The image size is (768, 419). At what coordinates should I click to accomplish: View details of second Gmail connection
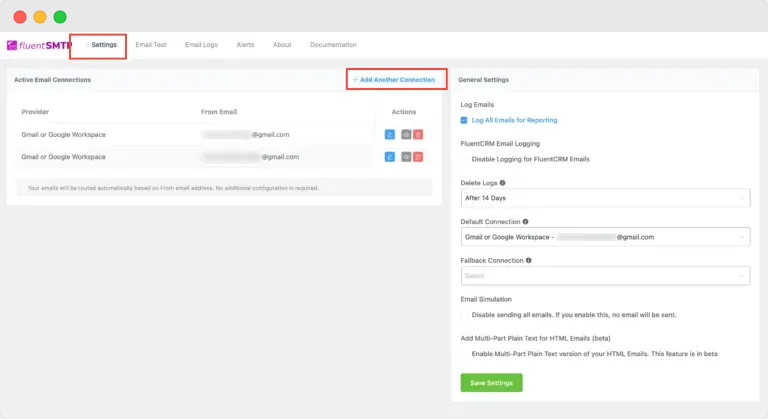tap(405, 156)
